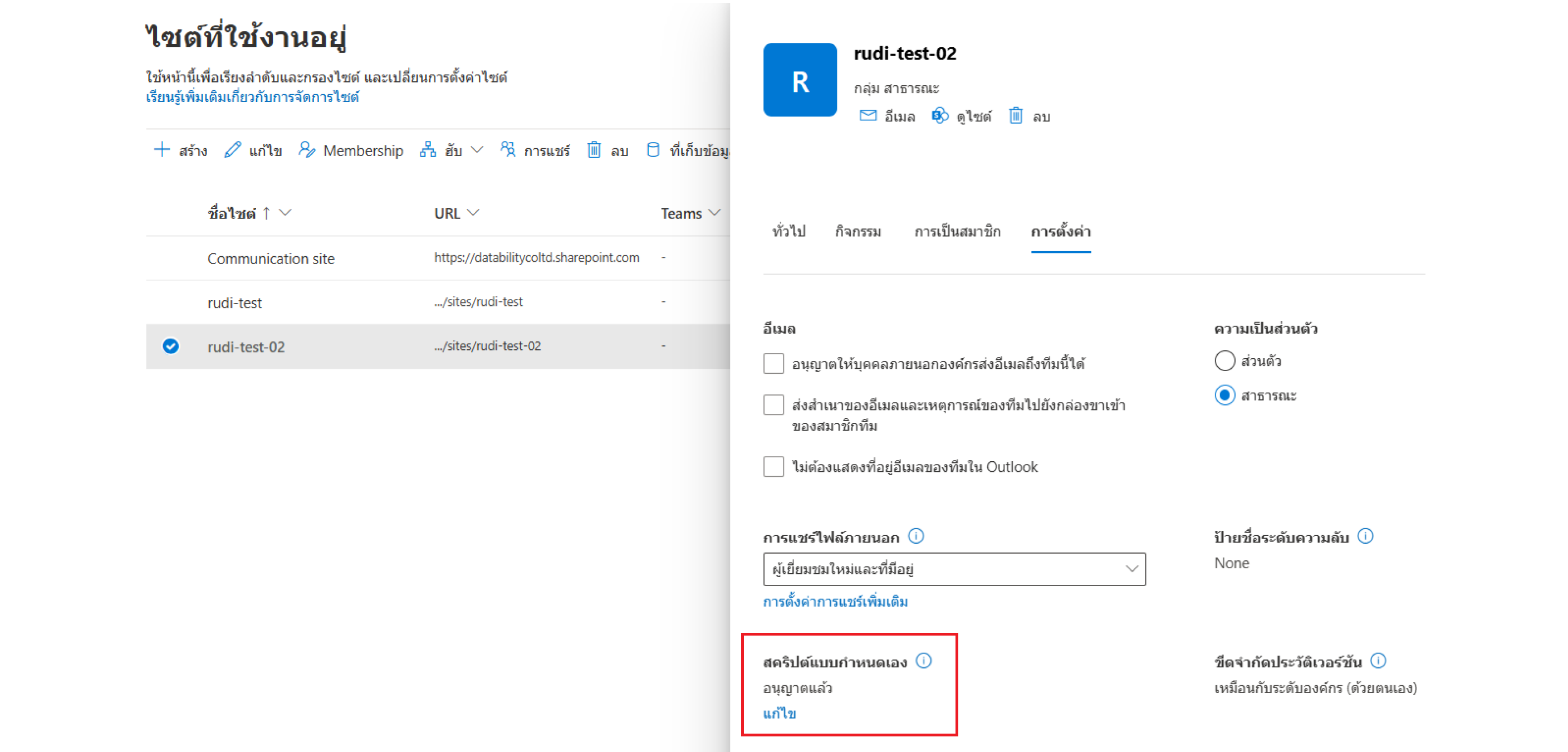Expand the ฮับ dropdown chevron

tap(477, 150)
